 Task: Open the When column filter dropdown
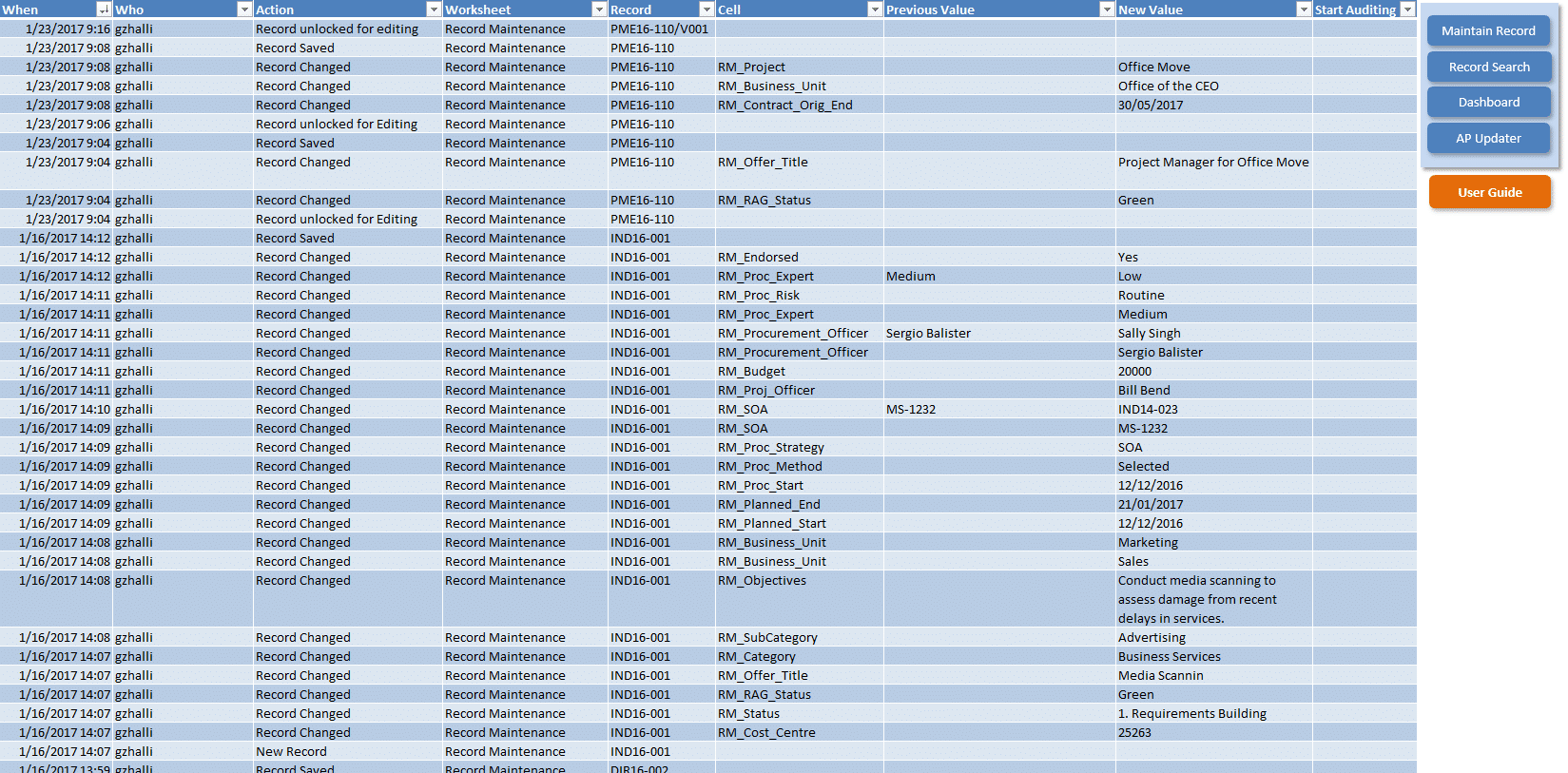pyautogui.click(x=105, y=10)
